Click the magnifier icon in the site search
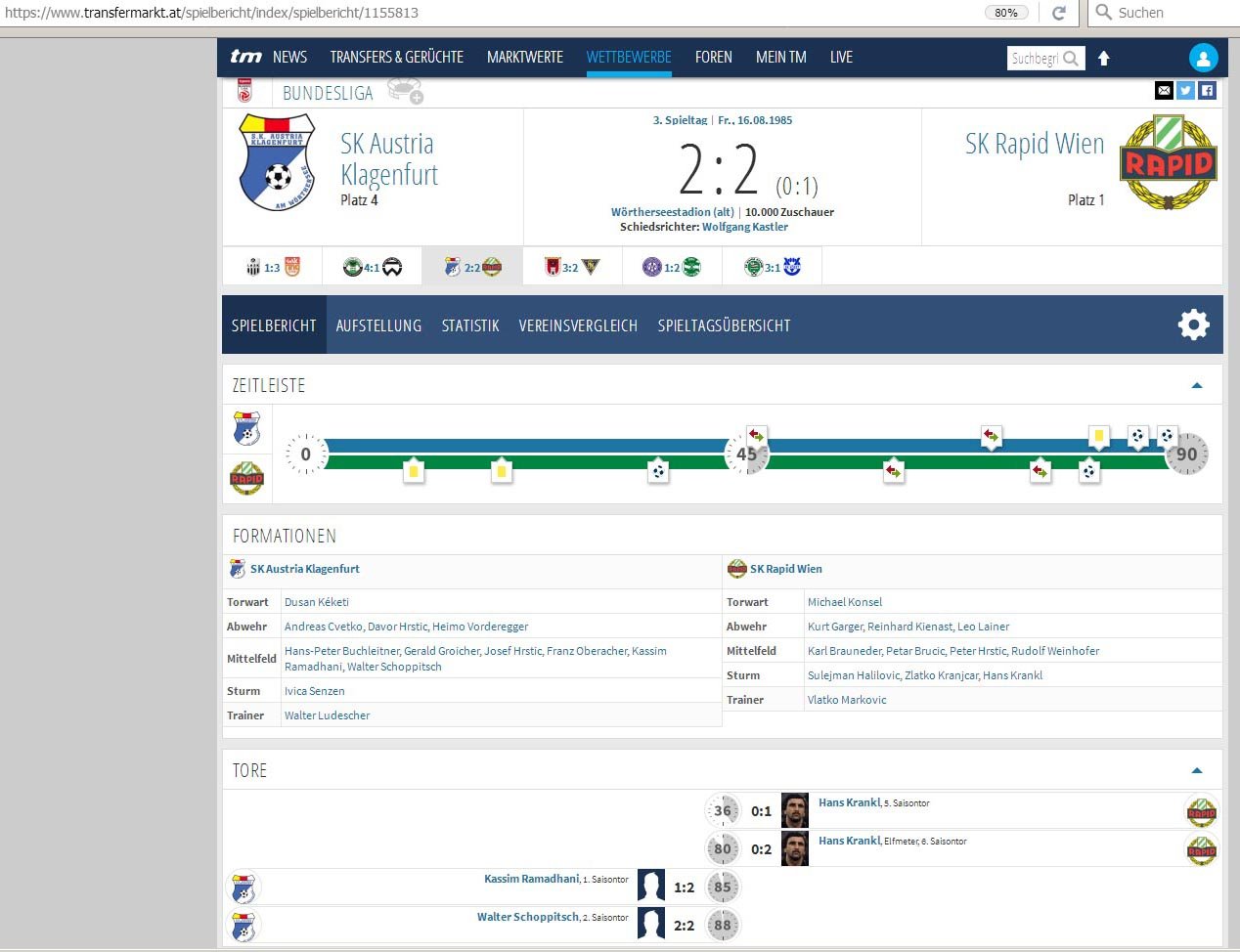The width and height of the screenshot is (1240, 952). point(1071,59)
